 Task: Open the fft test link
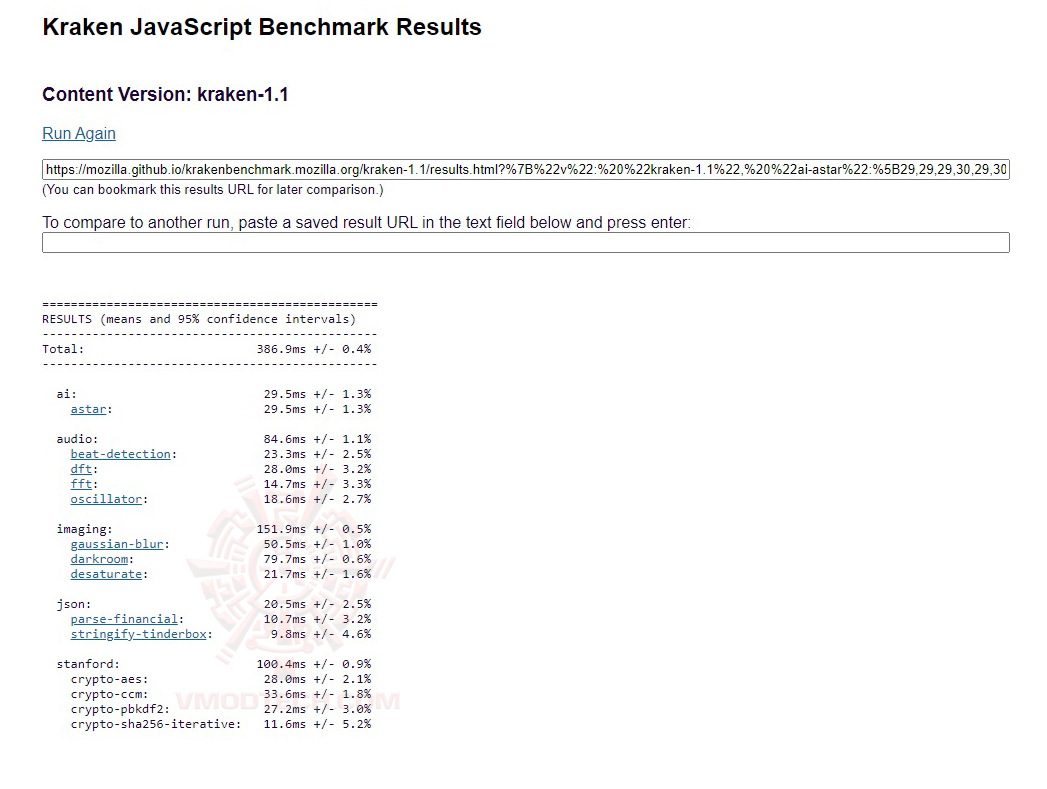point(81,484)
